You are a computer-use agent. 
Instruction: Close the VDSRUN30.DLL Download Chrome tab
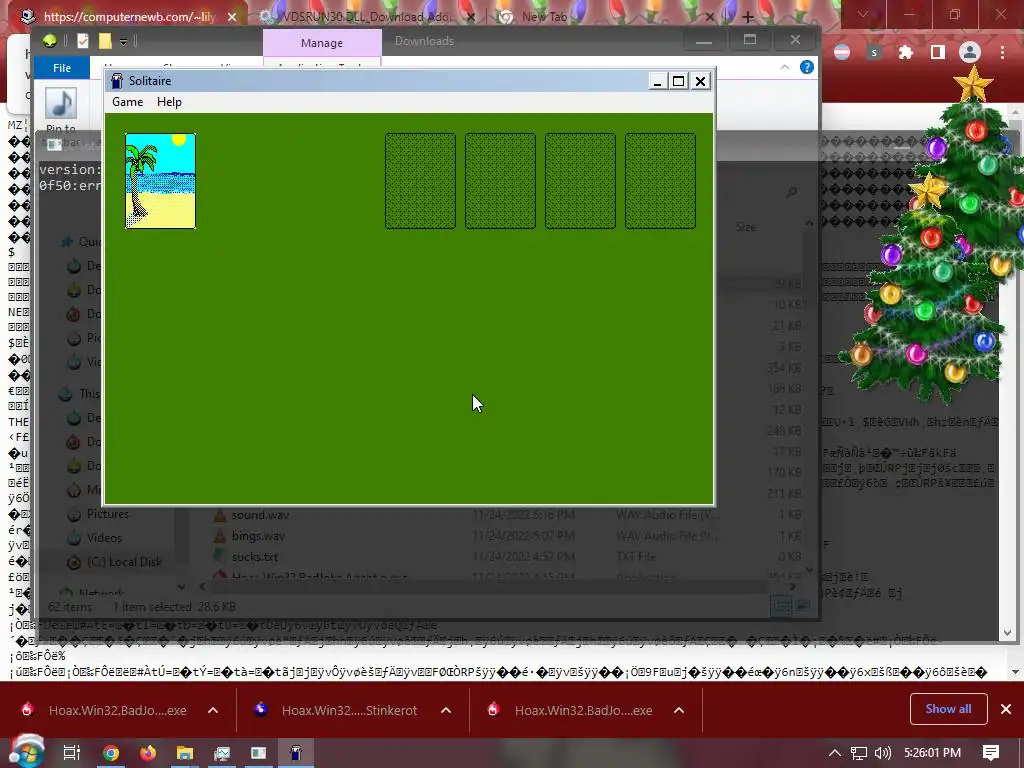471,16
